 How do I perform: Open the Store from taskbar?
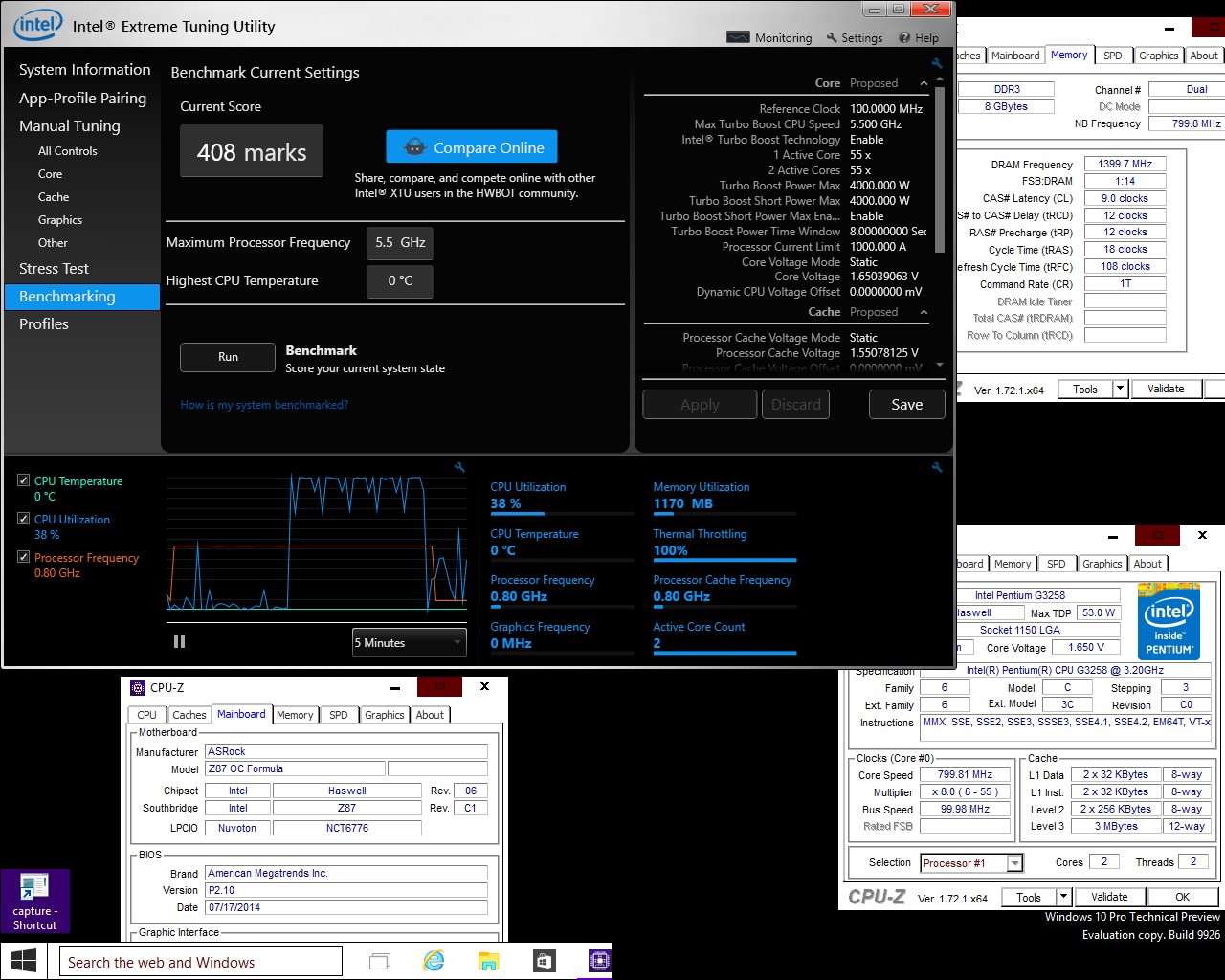coord(544,961)
